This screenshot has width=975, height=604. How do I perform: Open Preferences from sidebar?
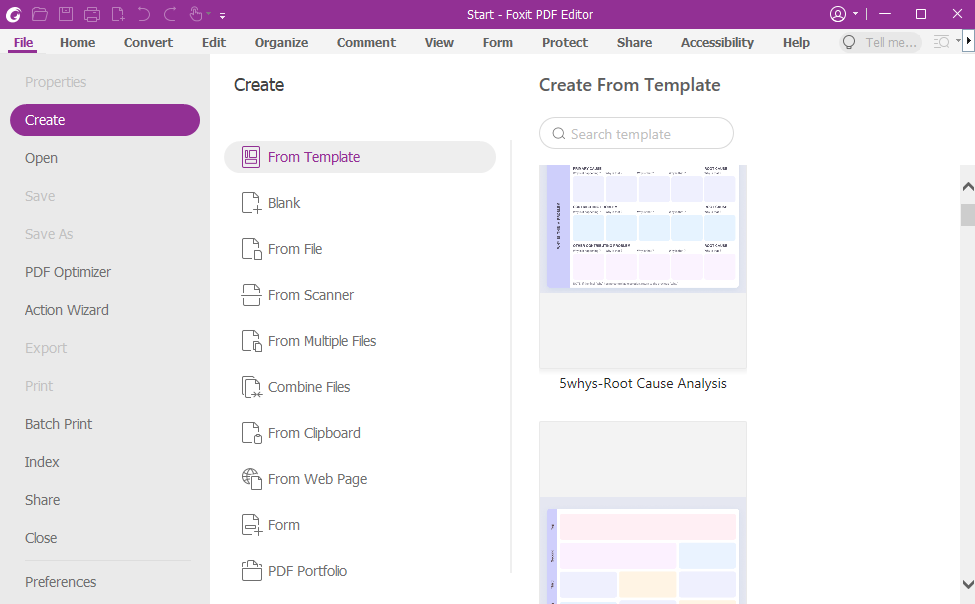[x=60, y=582]
